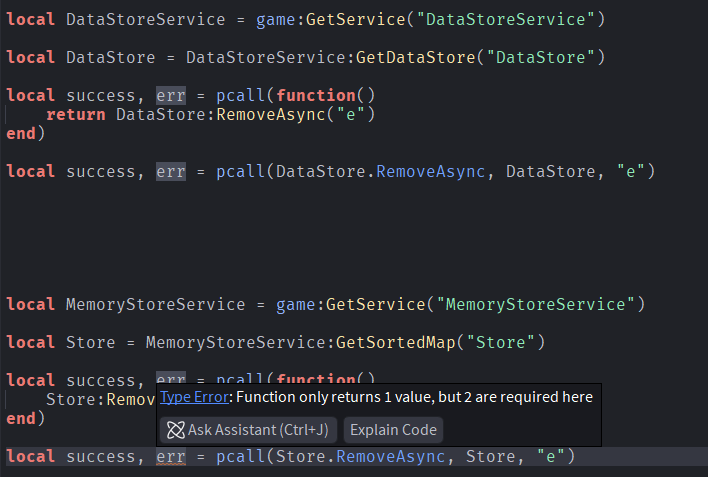Click "DataStoreService" string in first line
The width and height of the screenshot is (708, 477).
point(506,19)
